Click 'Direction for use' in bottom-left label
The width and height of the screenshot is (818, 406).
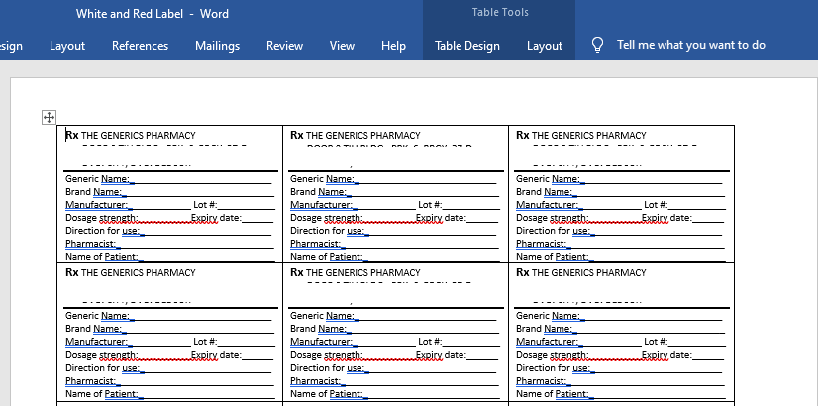pyautogui.click(x=102, y=368)
